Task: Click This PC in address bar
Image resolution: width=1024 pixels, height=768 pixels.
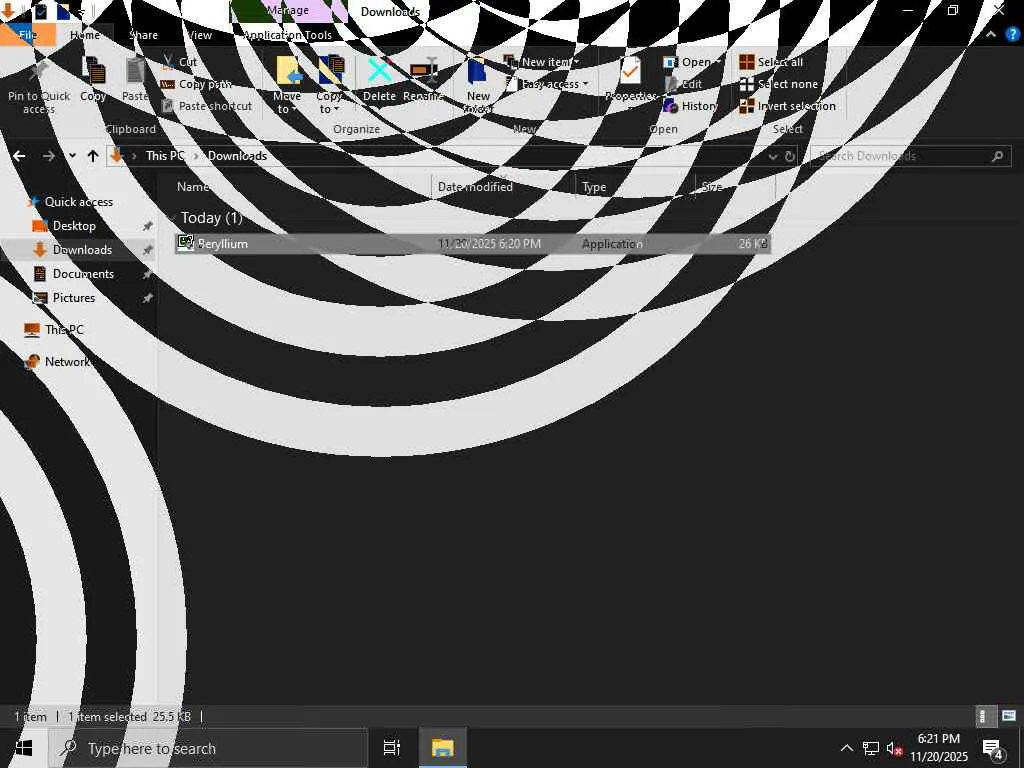Action: (165, 155)
